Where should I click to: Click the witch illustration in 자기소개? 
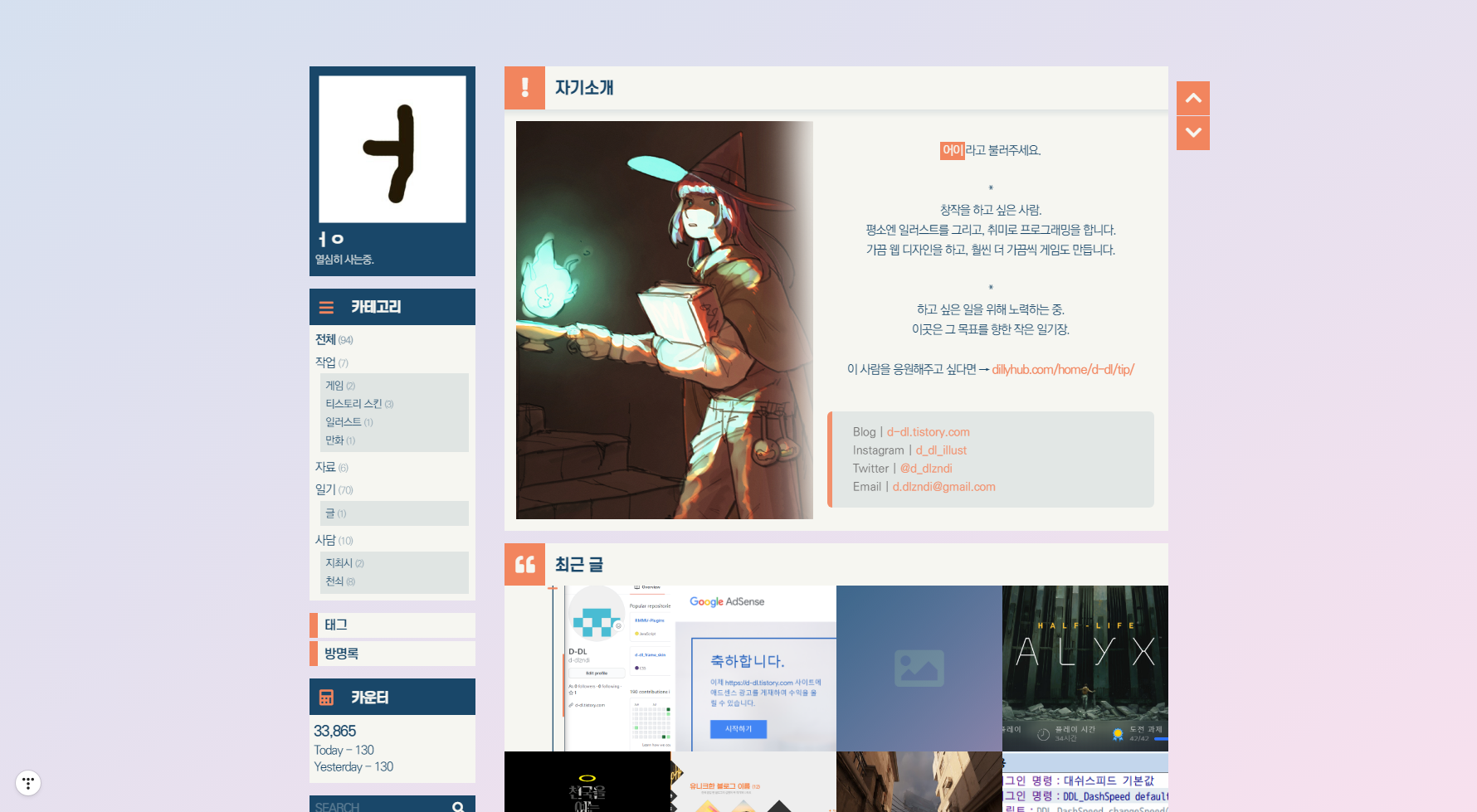click(x=665, y=320)
